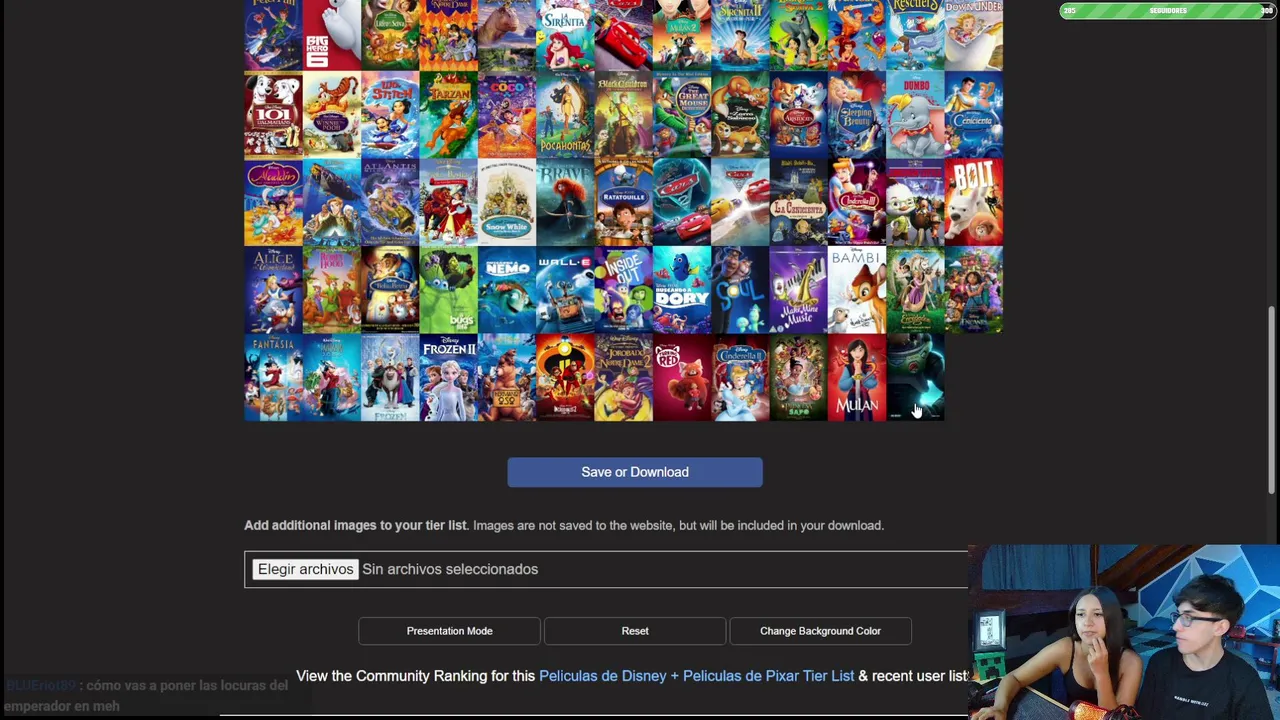Viewport: 1280px width, 720px height.
Task: Activate Presentation Mode
Action: tap(449, 631)
